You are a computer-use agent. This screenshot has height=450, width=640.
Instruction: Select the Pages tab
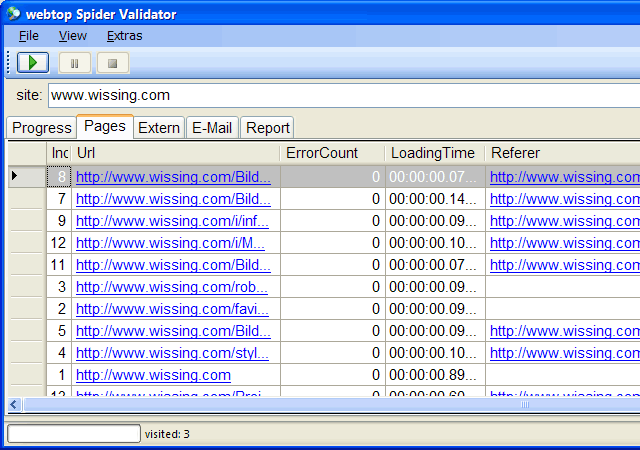[105, 127]
